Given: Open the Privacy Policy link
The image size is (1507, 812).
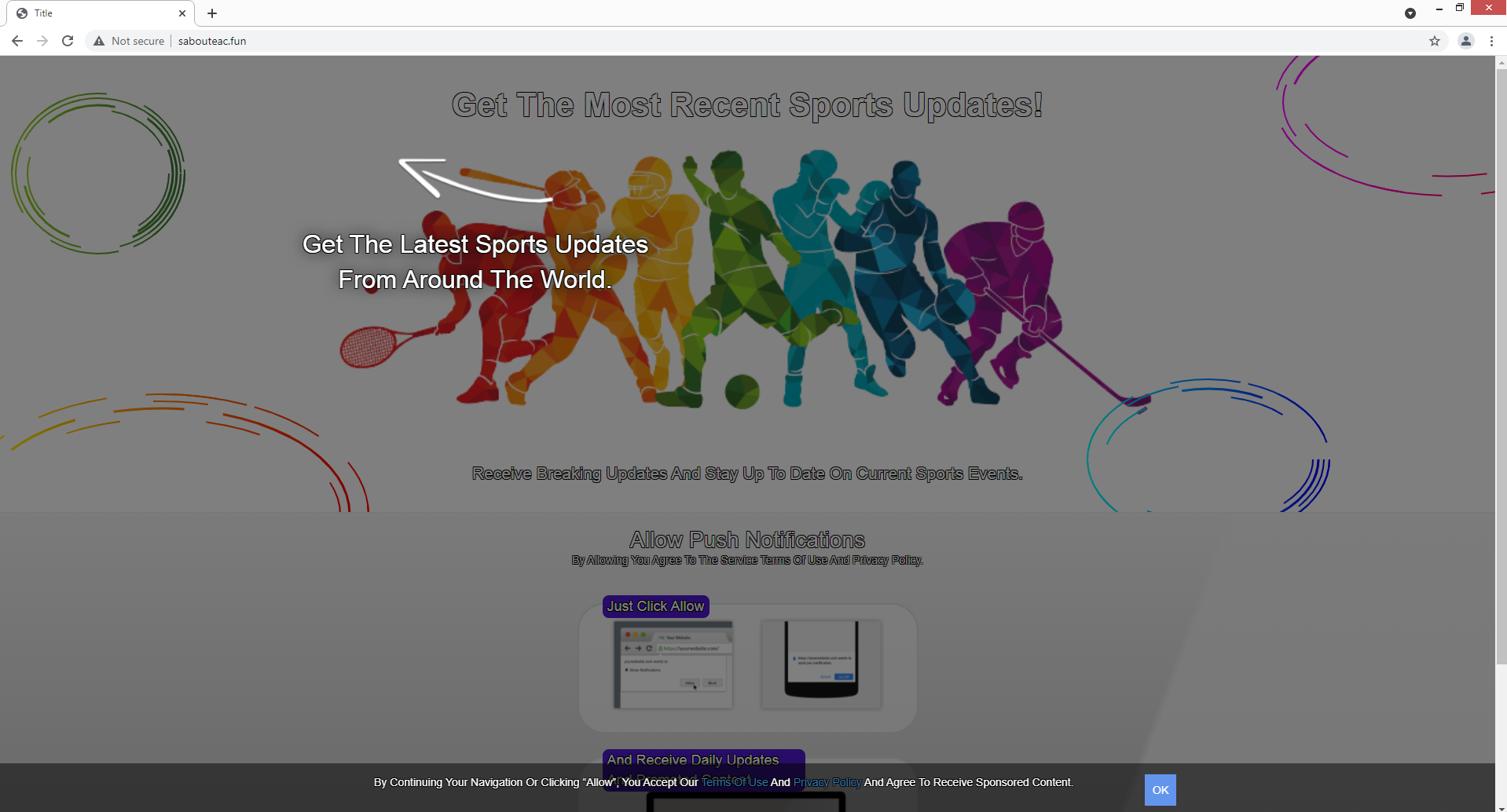Looking at the screenshot, I should click(827, 782).
